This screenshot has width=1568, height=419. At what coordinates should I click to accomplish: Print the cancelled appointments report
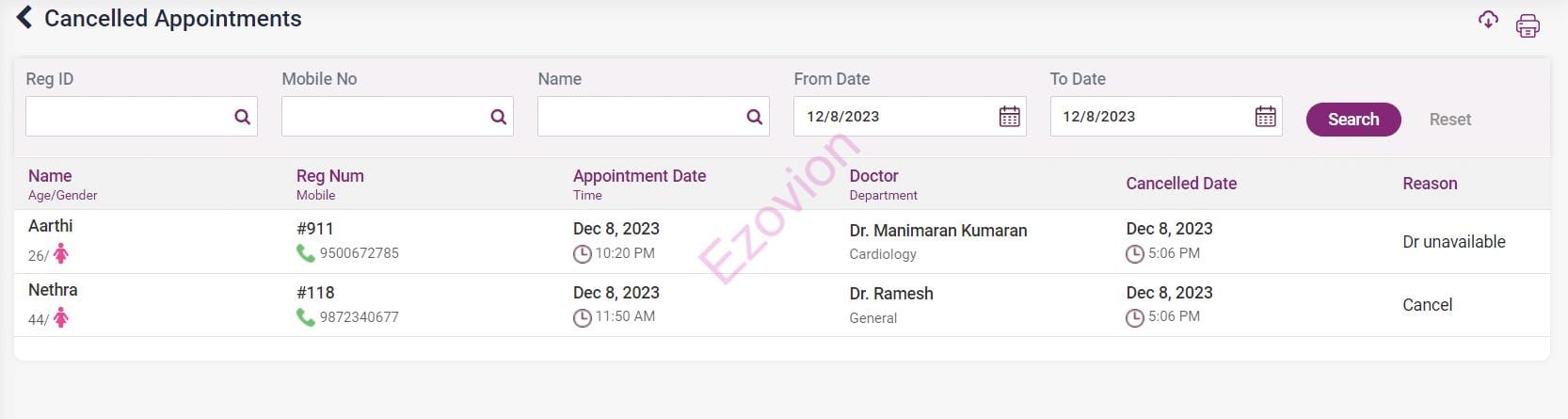[1528, 25]
